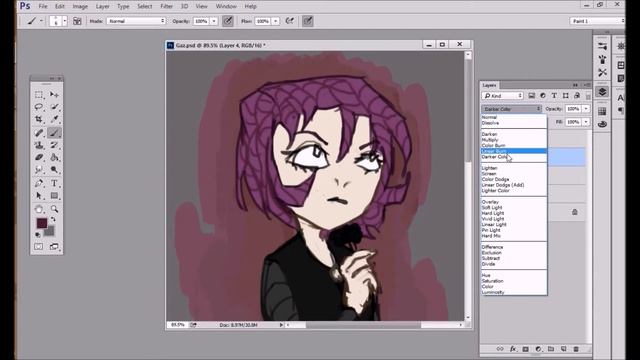The height and width of the screenshot is (360, 640).
Task: Open the Layer menu
Action: (102, 6)
